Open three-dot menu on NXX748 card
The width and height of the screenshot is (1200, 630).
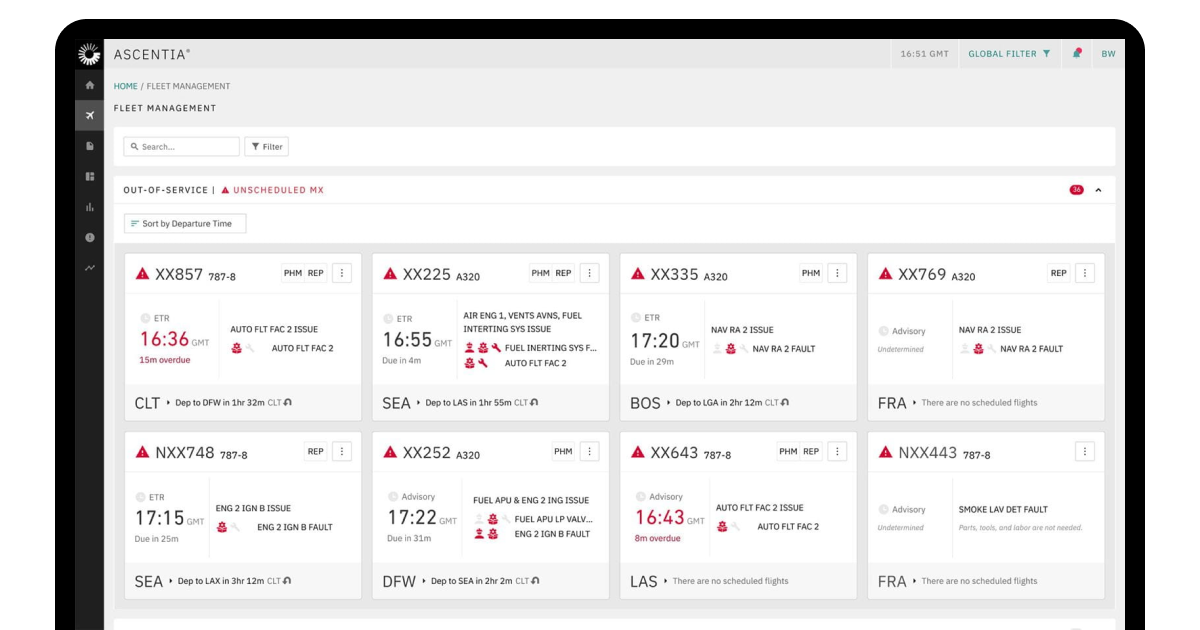(x=342, y=452)
